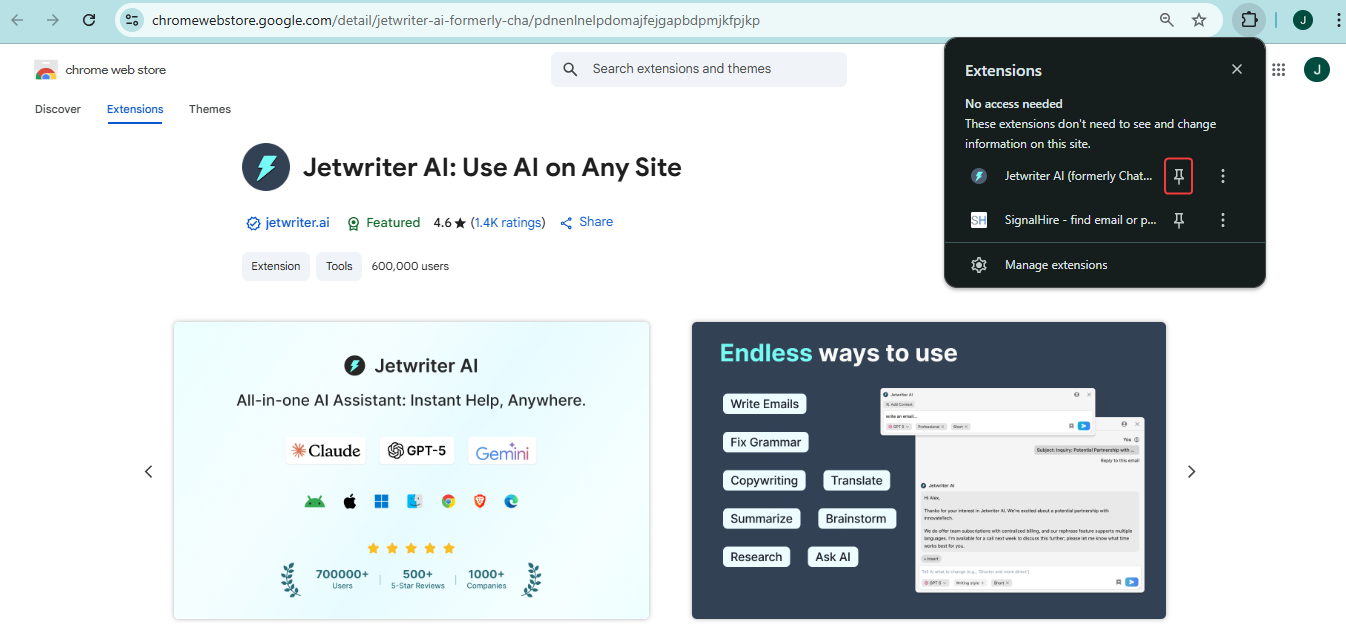
Task: Click the Manage extensions gear icon
Action: pos(979,265)
